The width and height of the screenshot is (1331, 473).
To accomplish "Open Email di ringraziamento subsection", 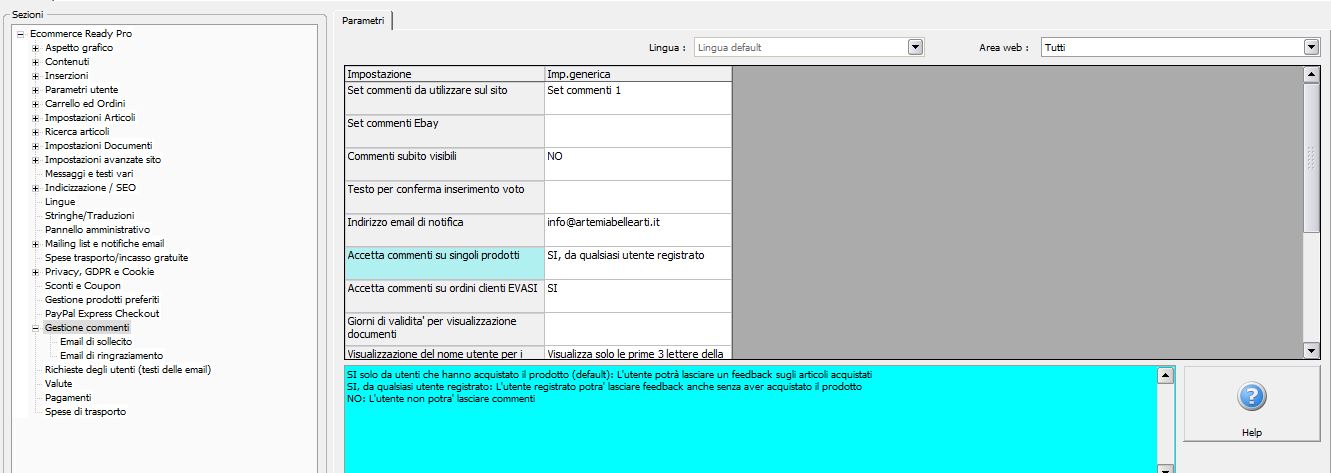I will coord(111,356).
